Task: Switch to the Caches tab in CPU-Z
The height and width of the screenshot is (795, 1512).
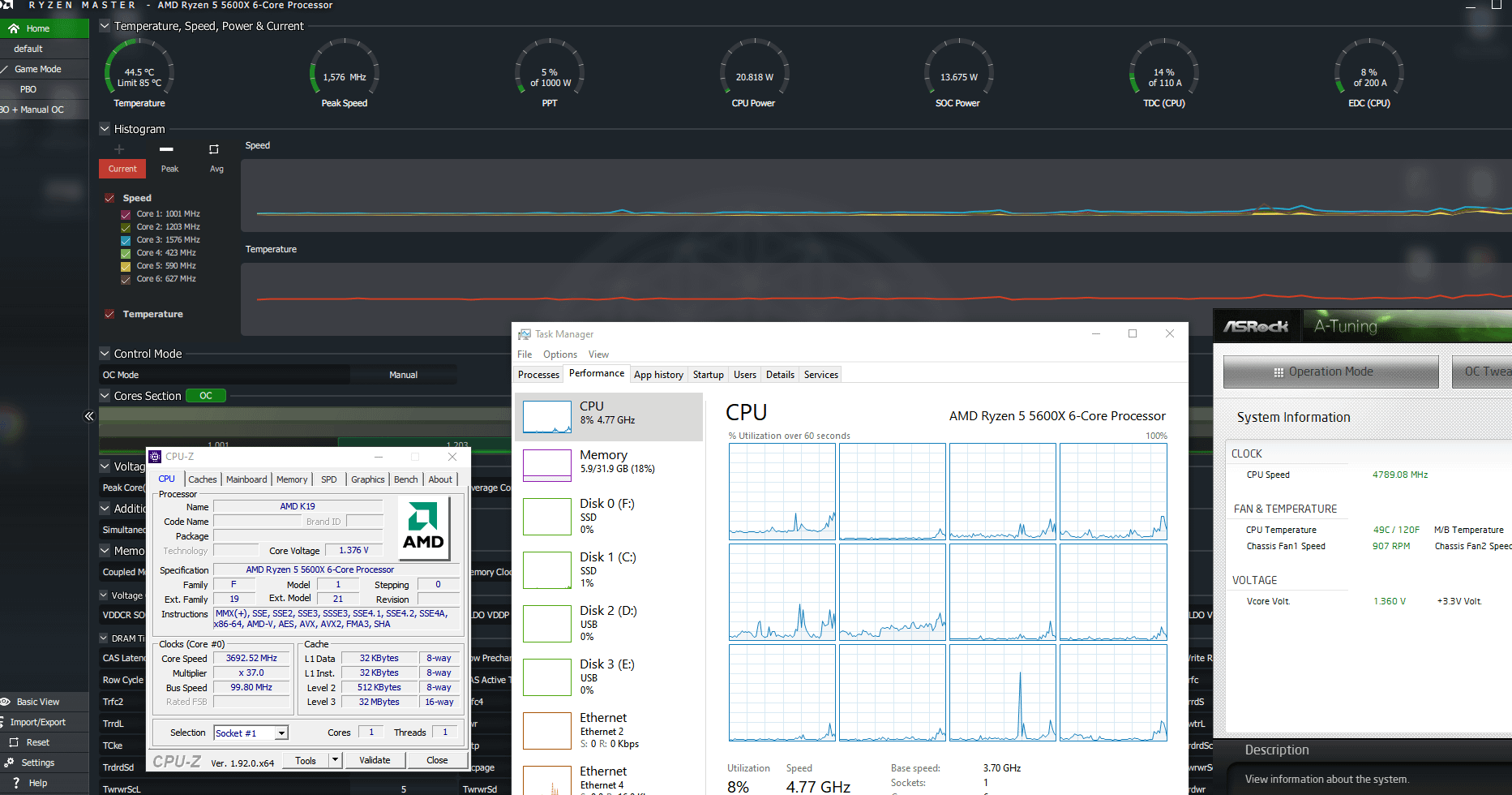Action: click(x=203, y=479)
